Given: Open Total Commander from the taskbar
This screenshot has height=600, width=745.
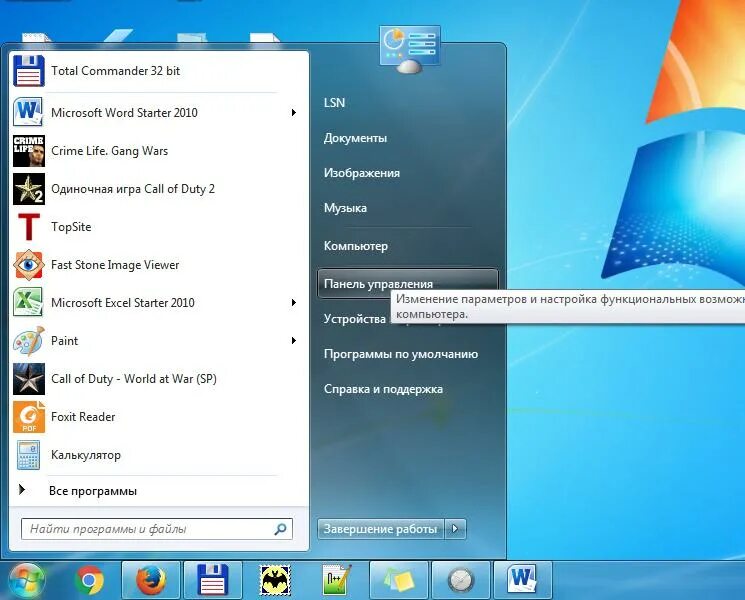Looking at the screenshot, I should tap(213, 580).
